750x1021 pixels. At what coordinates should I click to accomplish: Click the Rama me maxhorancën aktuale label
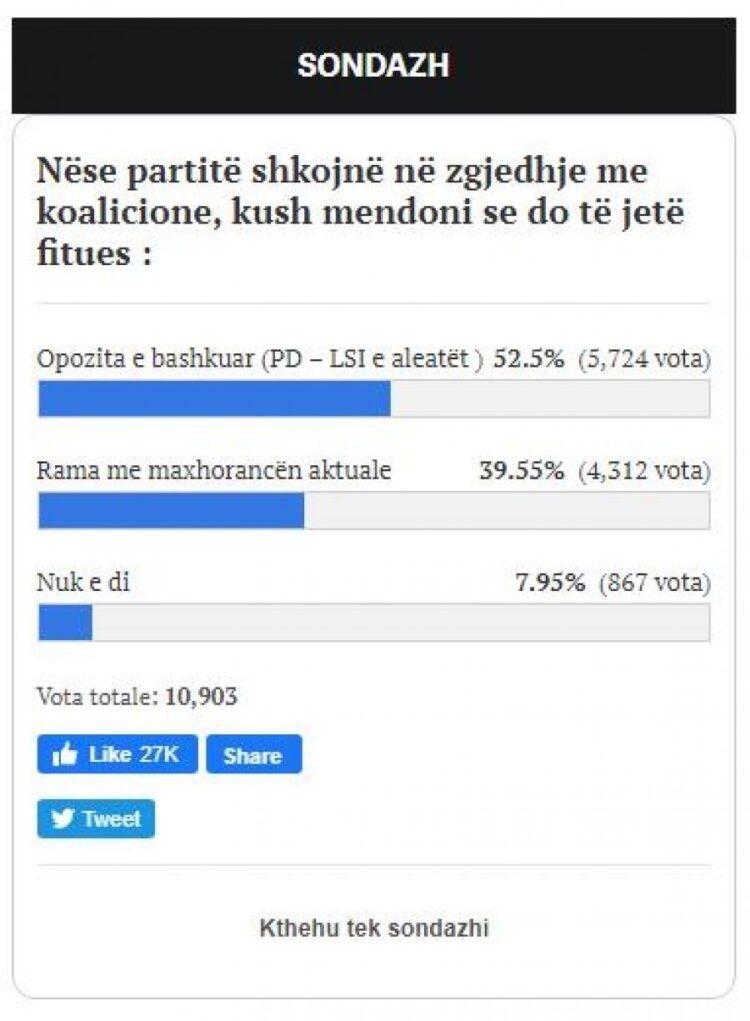214,470
